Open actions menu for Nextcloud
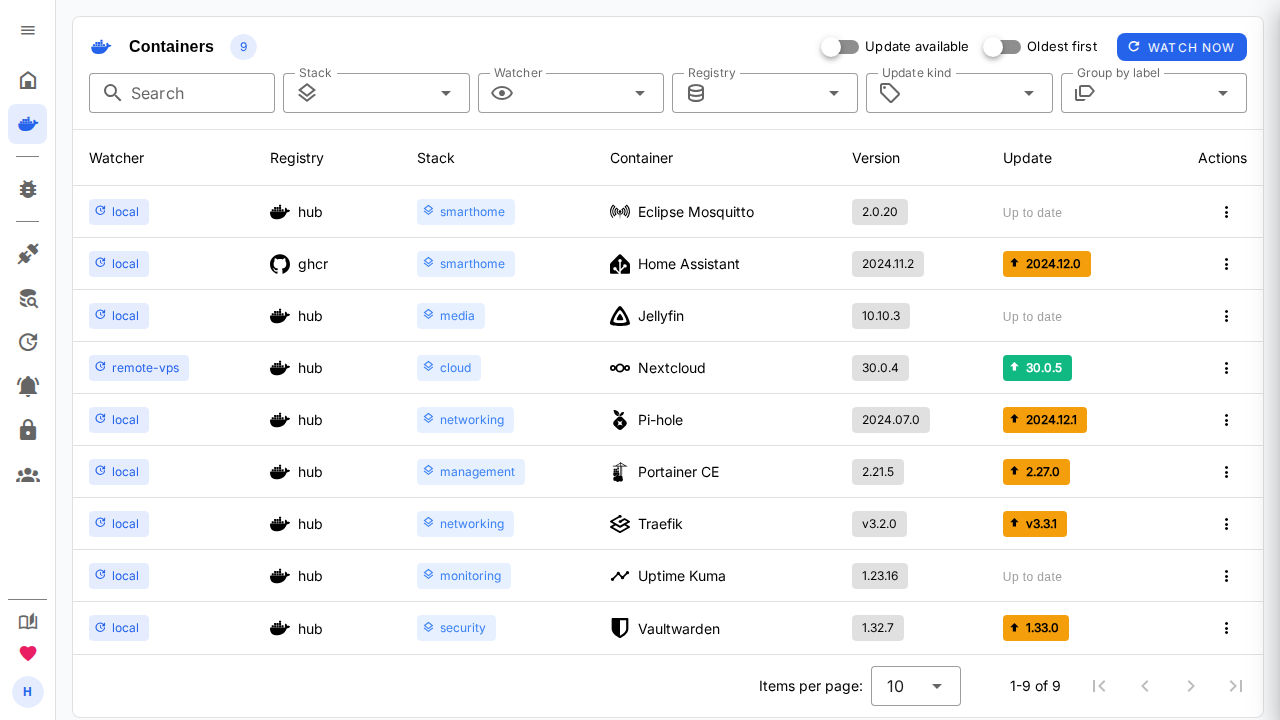Viewport: 1280px width, 720px height. click(x=1227, y=368)
